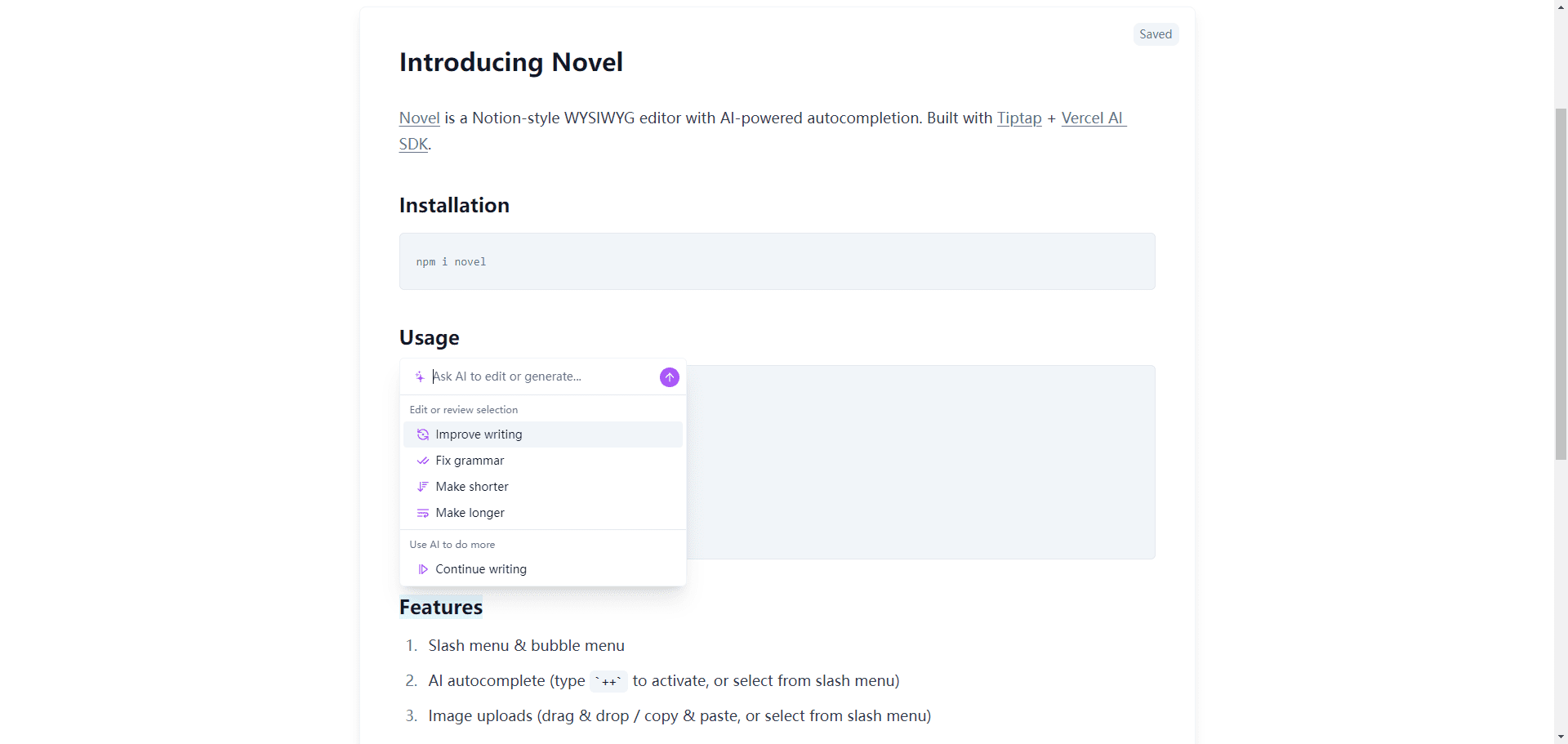The height and width of the screenshot is (744, 1568).
Task: Choose the Make longer option
Action: 470,513
